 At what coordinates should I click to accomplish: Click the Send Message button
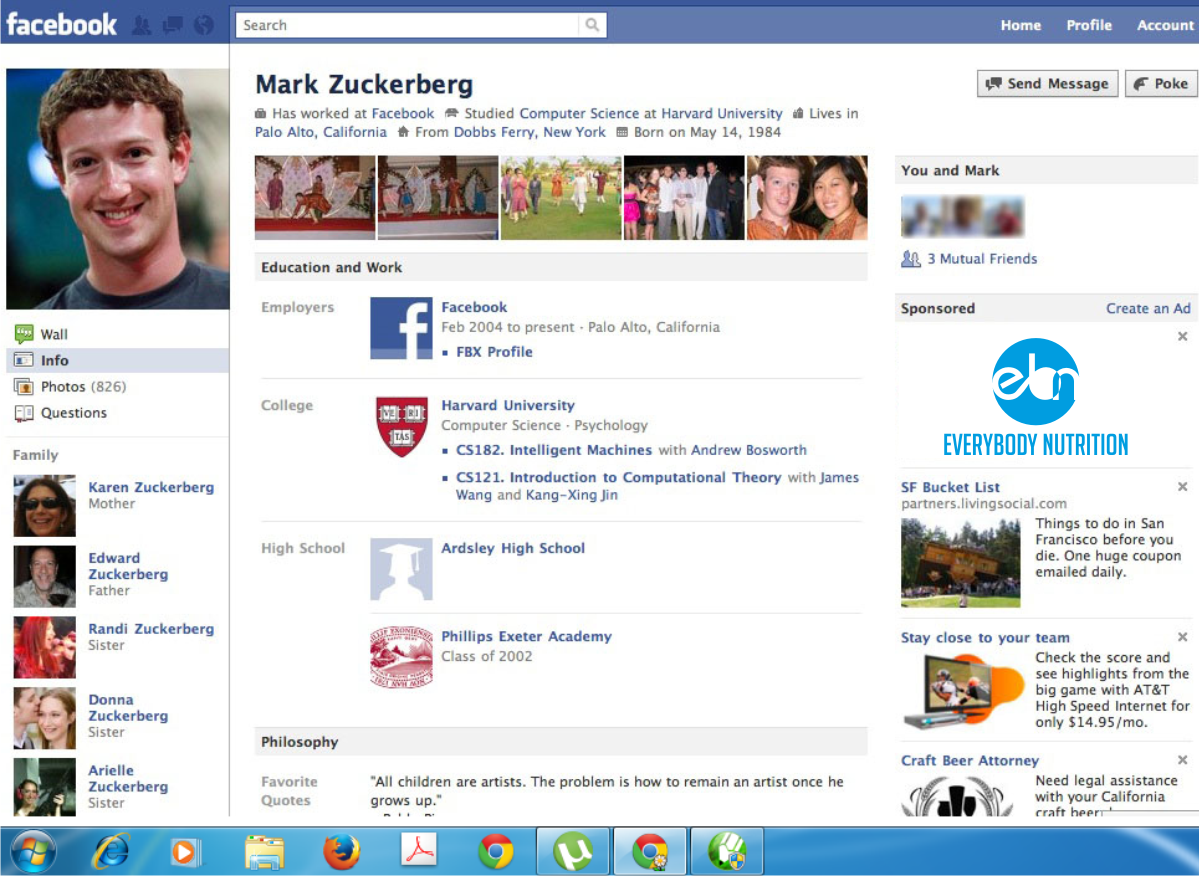tap(1047, 83)
